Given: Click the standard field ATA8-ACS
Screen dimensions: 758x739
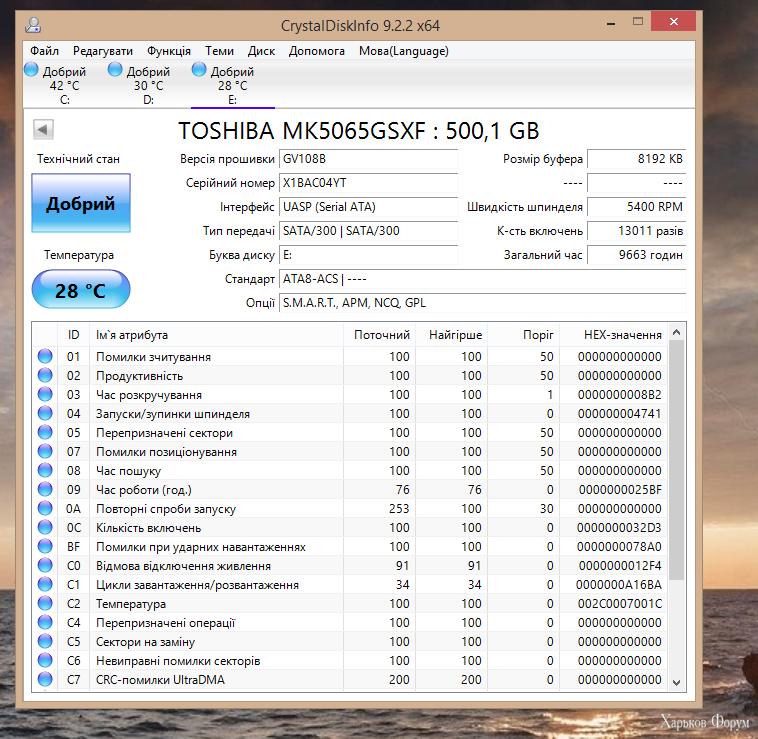Looking at the screenshot, I should point(482,279).
